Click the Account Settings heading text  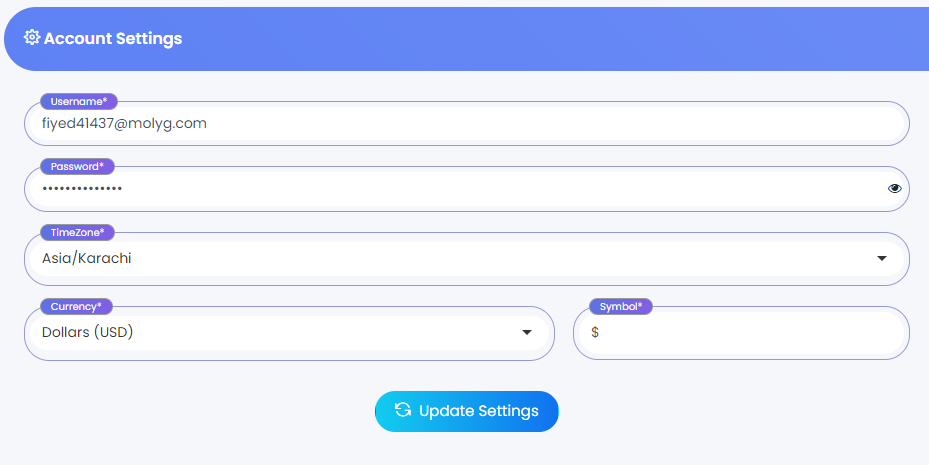click(113, 39)
